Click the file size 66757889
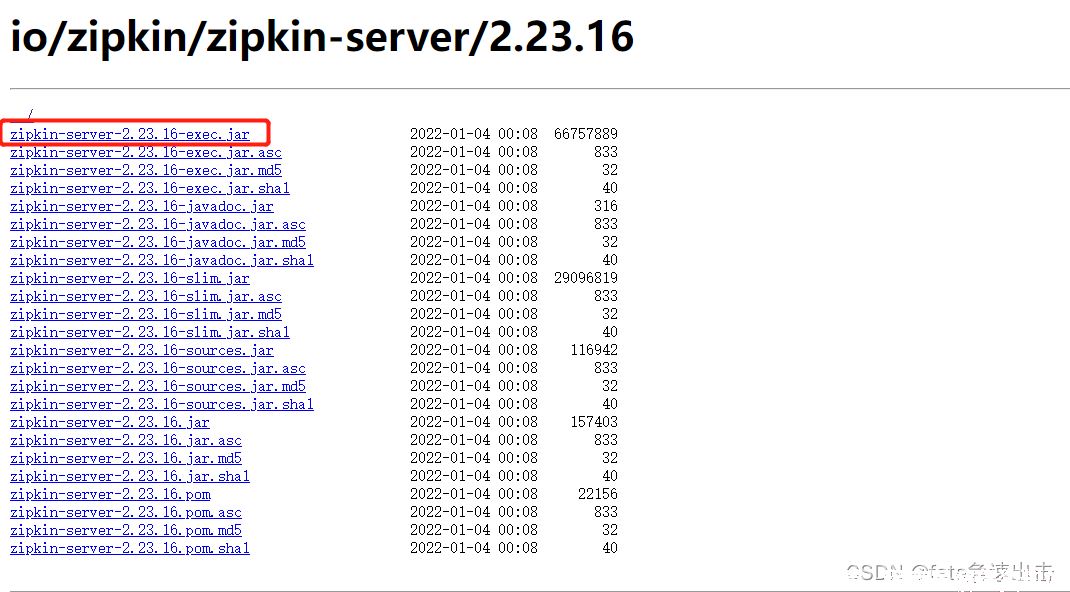The width and height of the screenshot is (1070, 592). (x=585, y=134)
